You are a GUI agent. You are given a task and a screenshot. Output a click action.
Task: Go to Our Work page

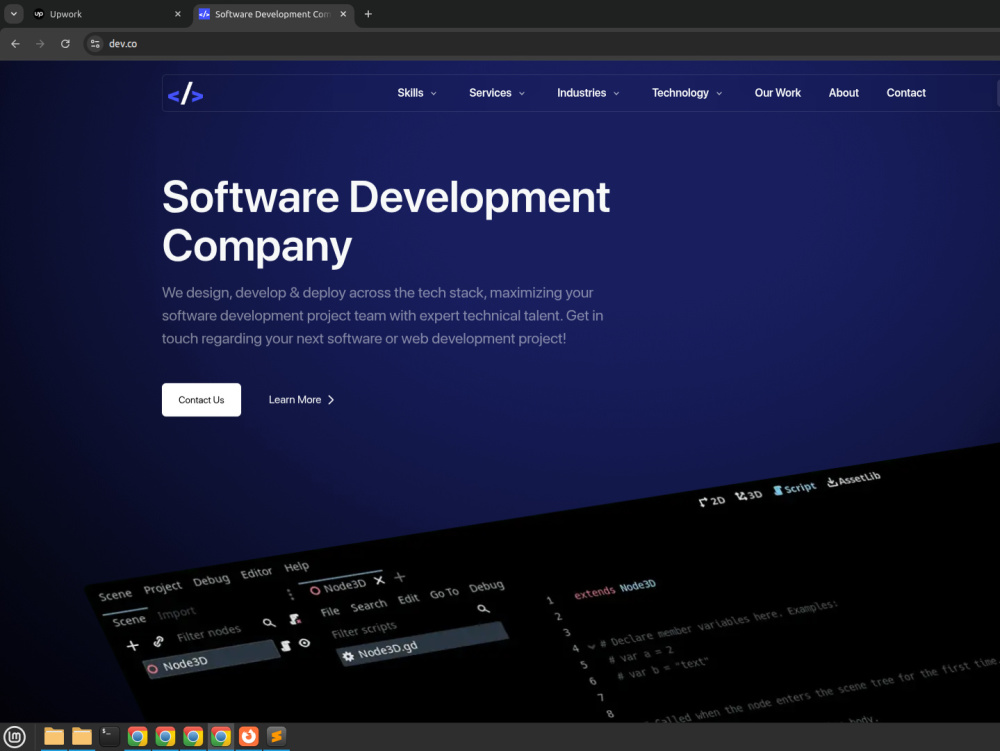click(777, 93)
